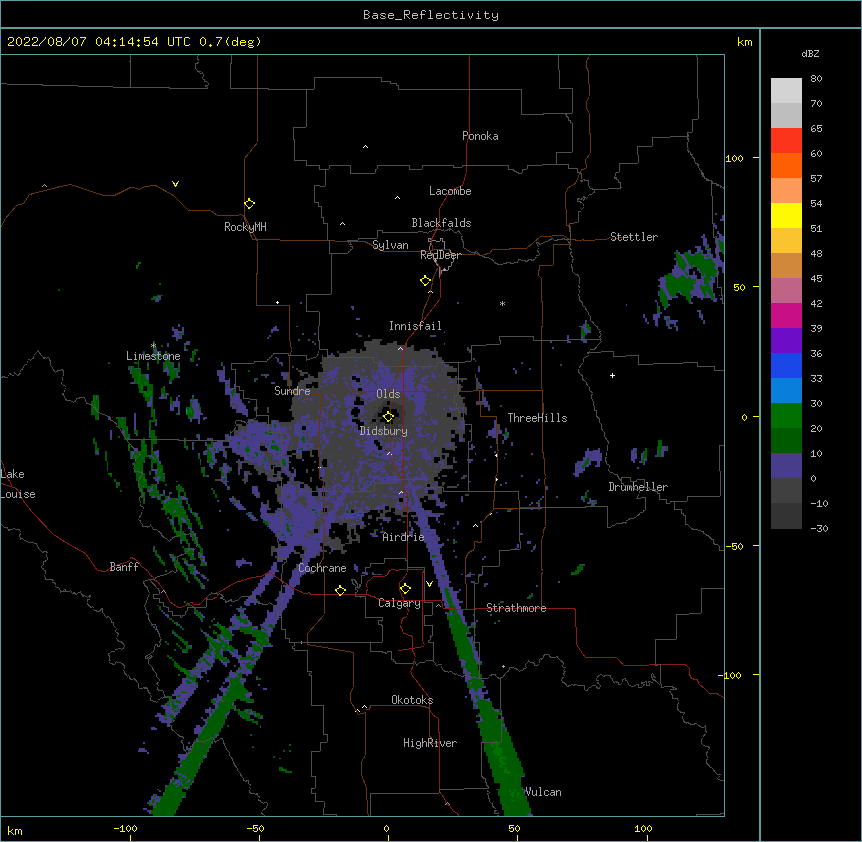Click the blue 33–36 dBZ legend swatch

[786, 365]
